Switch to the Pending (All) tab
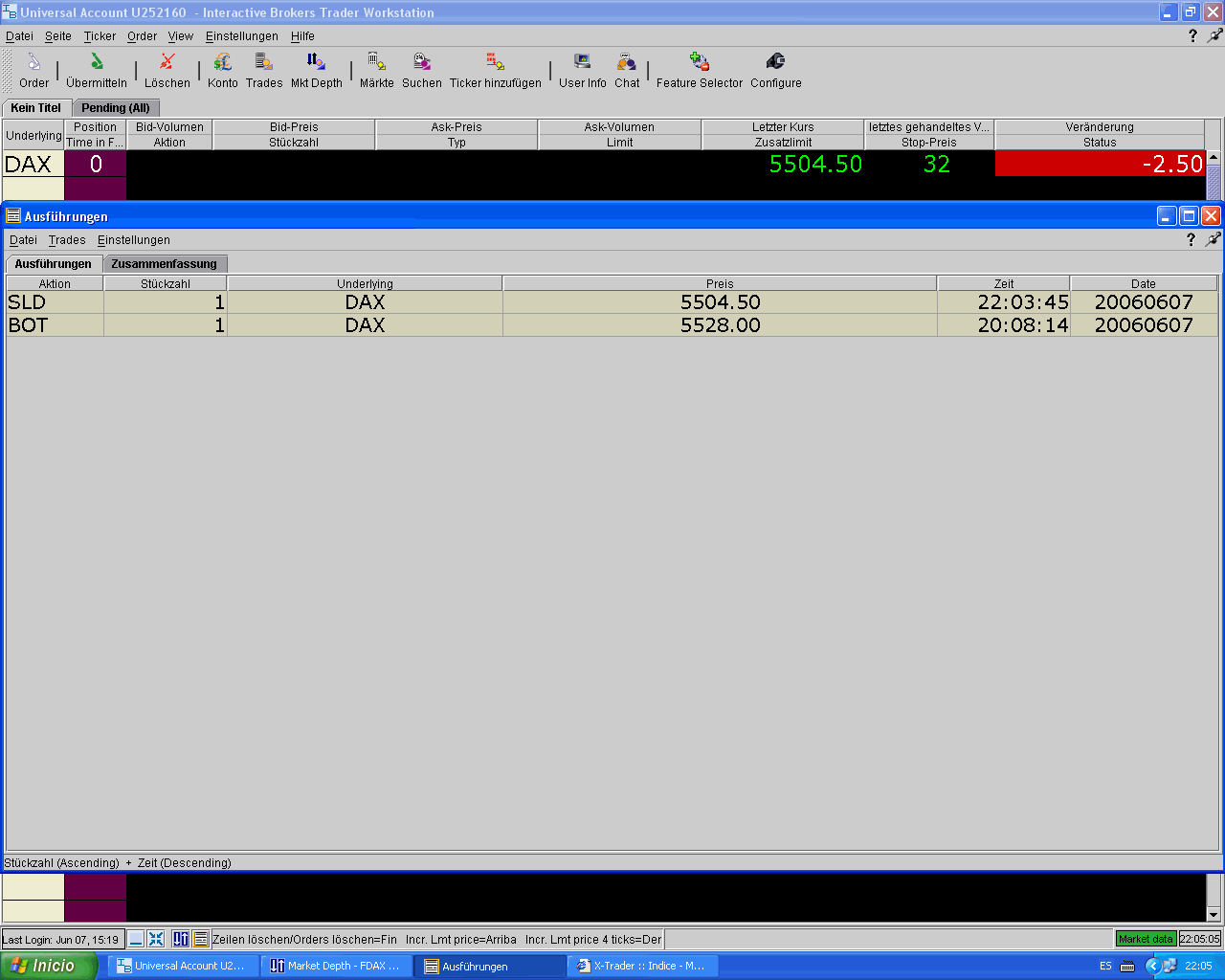The width and height of the screenshot is (1225, 980). [116, 108]
